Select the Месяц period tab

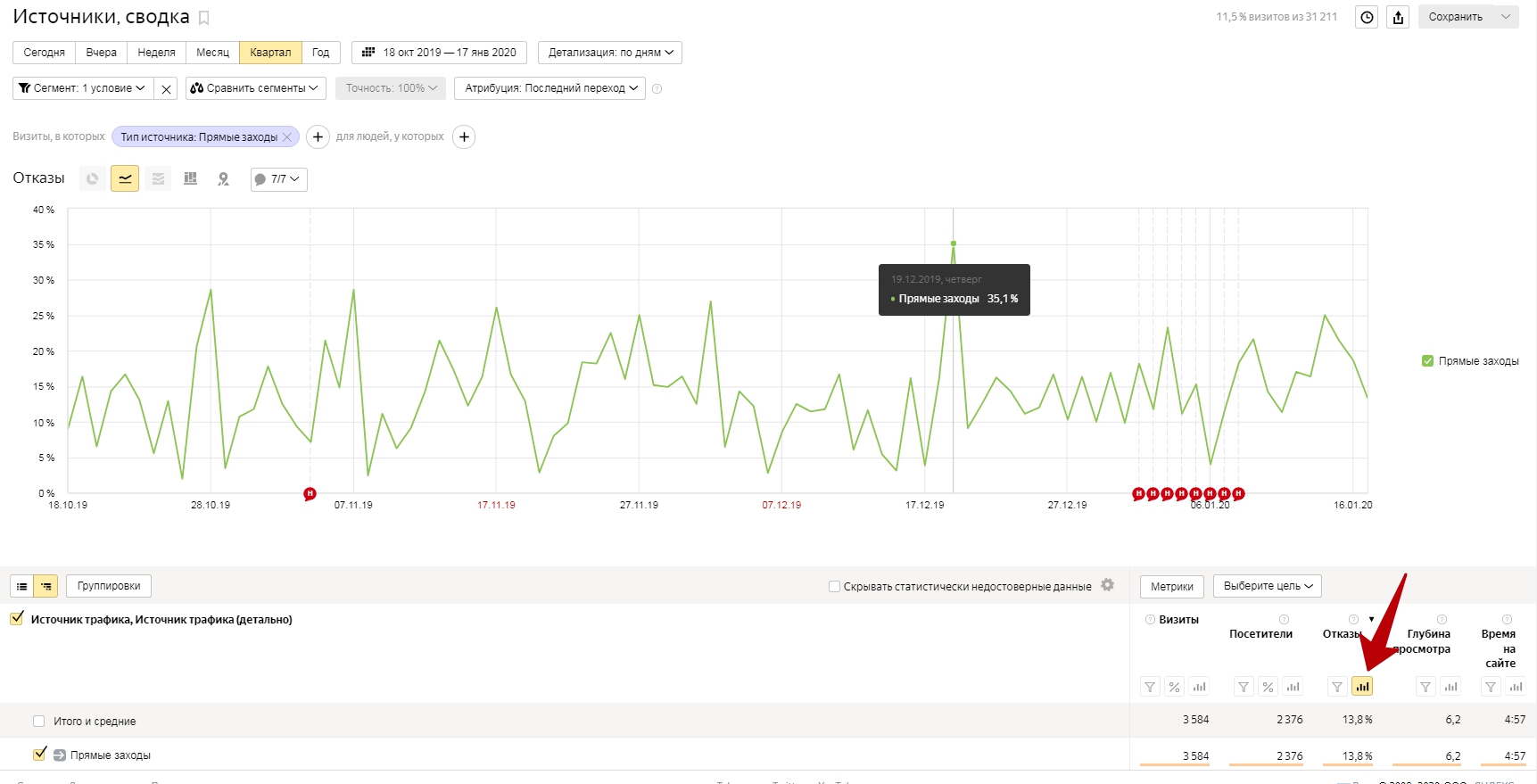coord(212,53)
